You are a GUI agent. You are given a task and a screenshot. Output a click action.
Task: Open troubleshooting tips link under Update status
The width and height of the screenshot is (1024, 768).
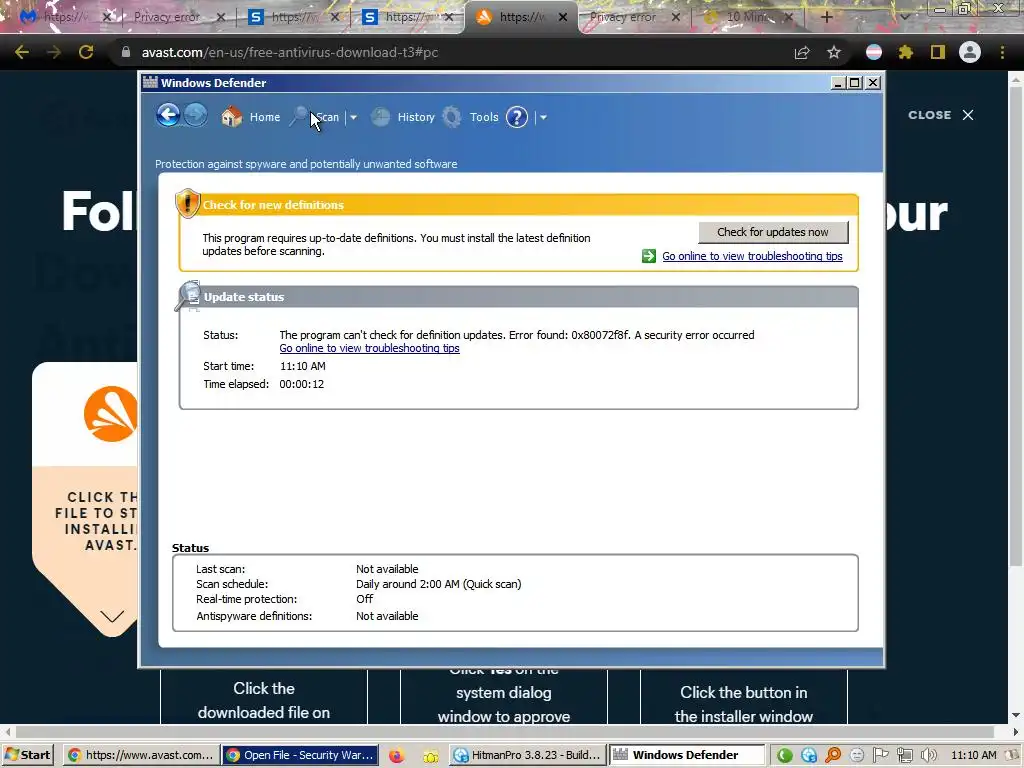[x=370, y=348]
